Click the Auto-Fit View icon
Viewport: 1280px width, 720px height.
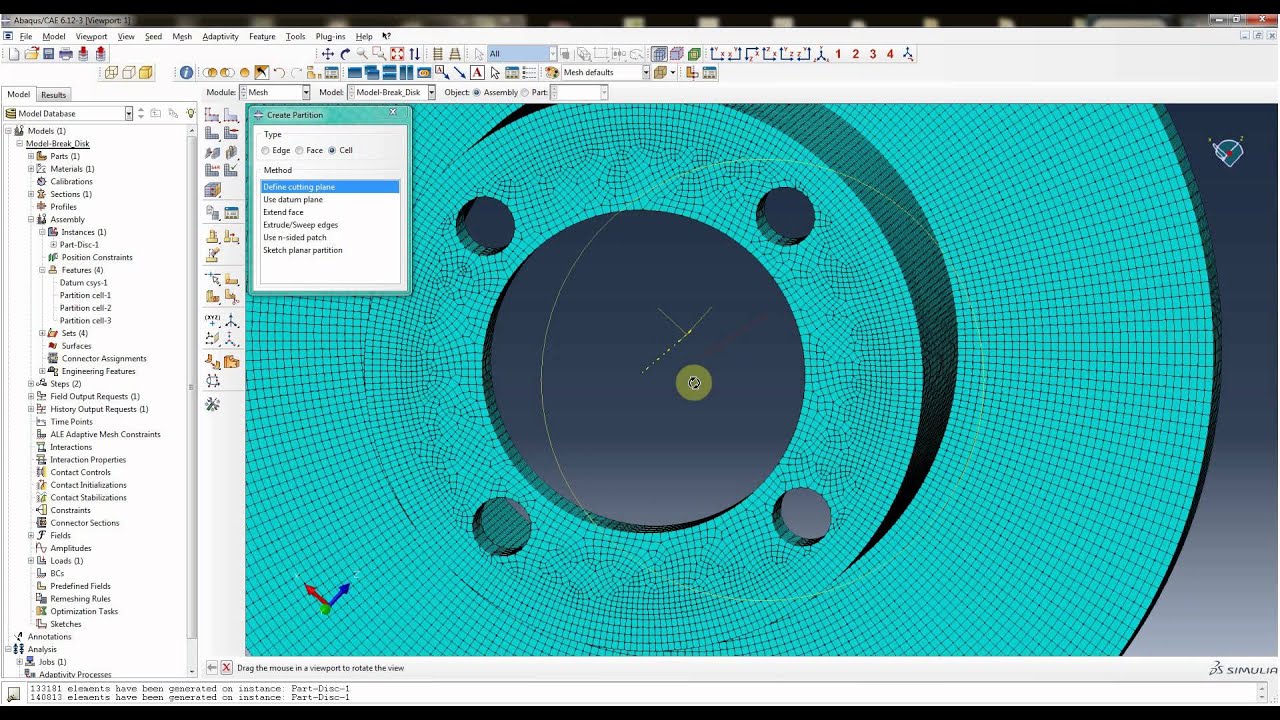coord(397,54)
